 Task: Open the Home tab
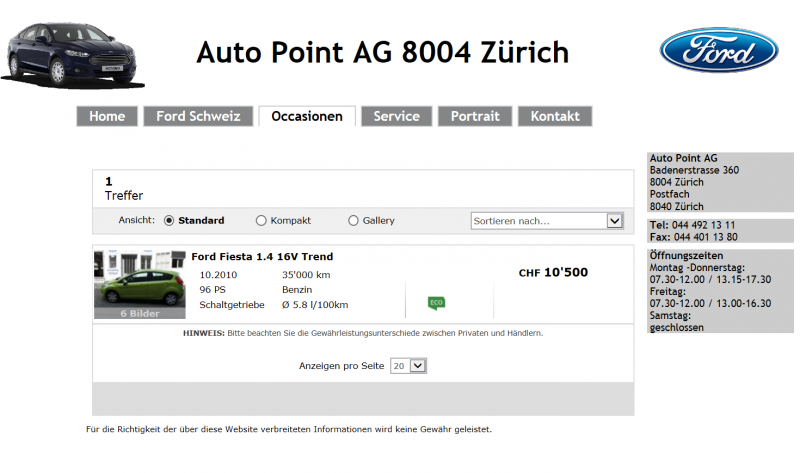coord(107,116)
